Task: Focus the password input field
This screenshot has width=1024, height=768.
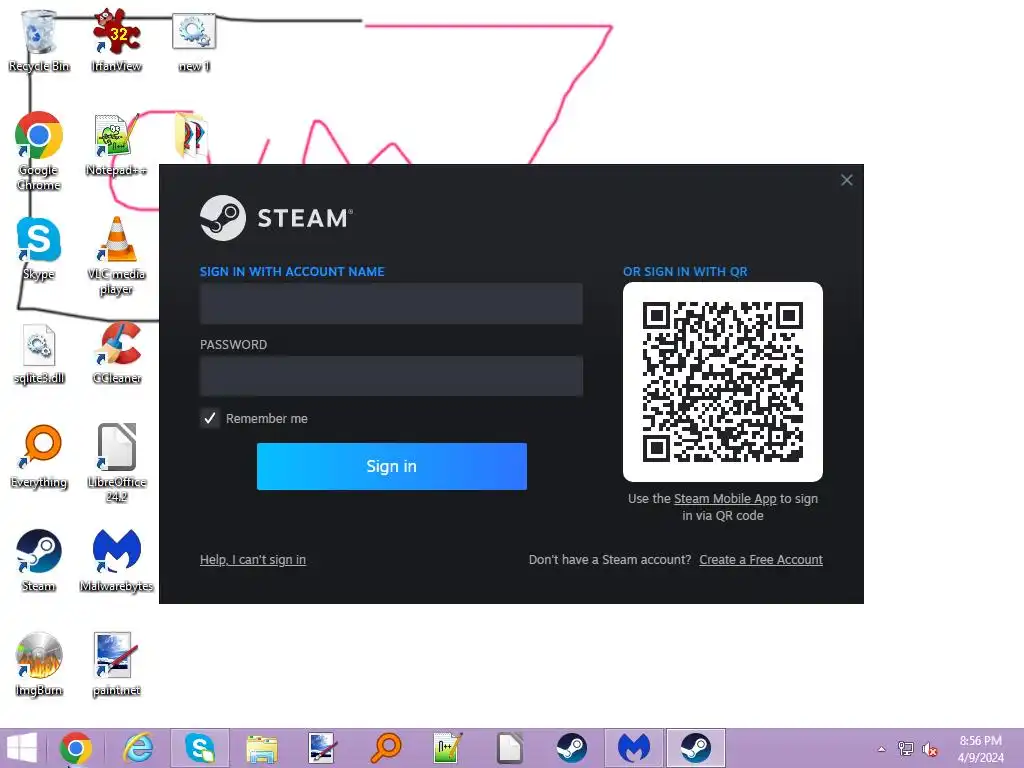Action: [391, 376]
